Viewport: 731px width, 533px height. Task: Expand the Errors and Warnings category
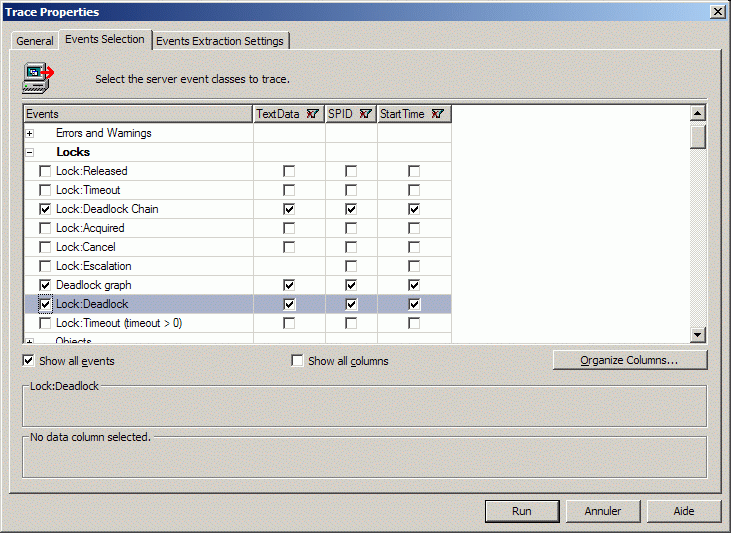30,133
